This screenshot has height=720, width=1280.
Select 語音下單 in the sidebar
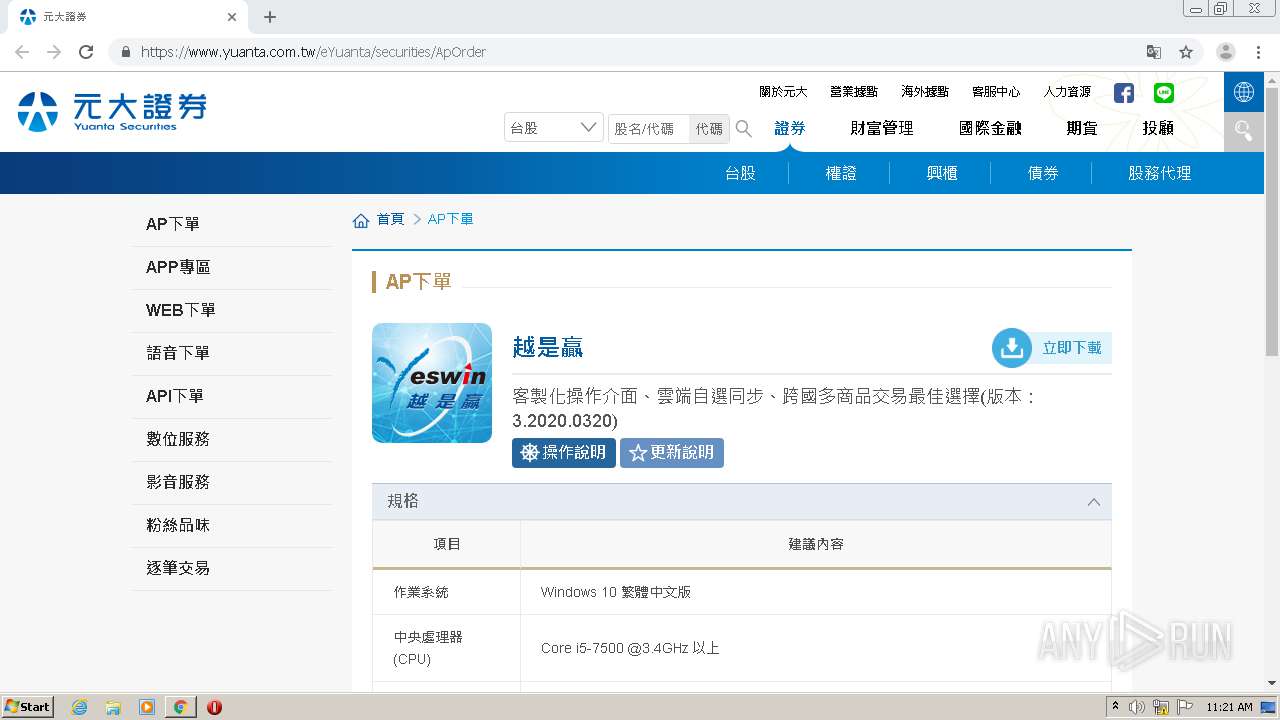(x=232, y=353)
